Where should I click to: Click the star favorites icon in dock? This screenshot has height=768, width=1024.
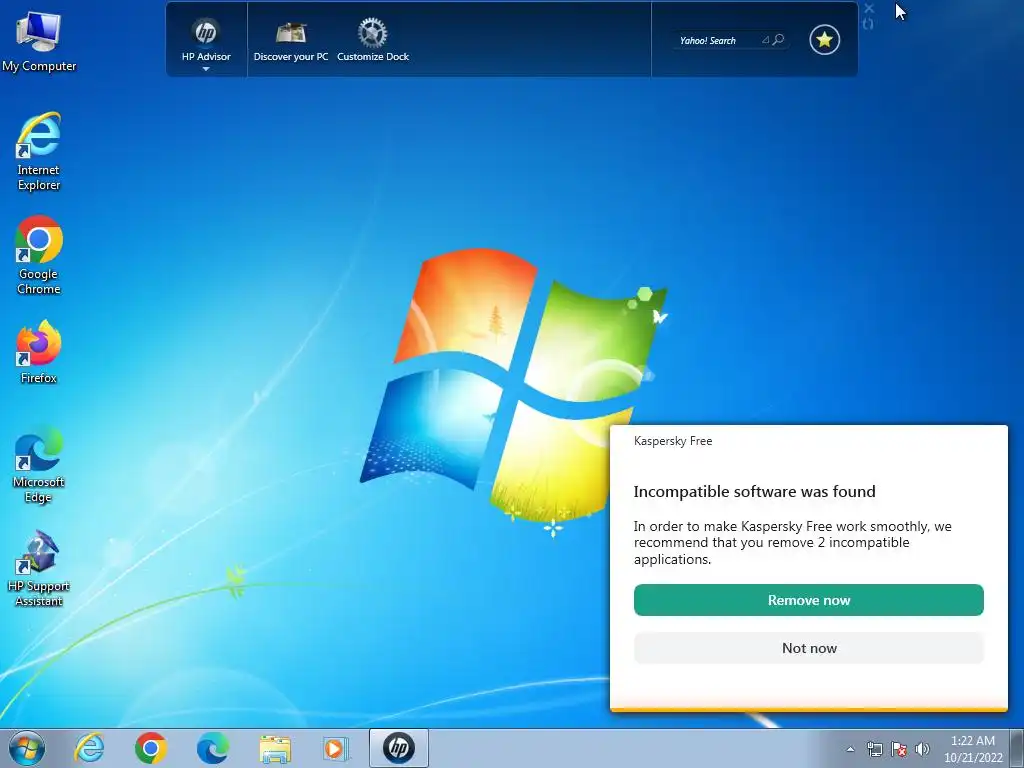(824, 40)
